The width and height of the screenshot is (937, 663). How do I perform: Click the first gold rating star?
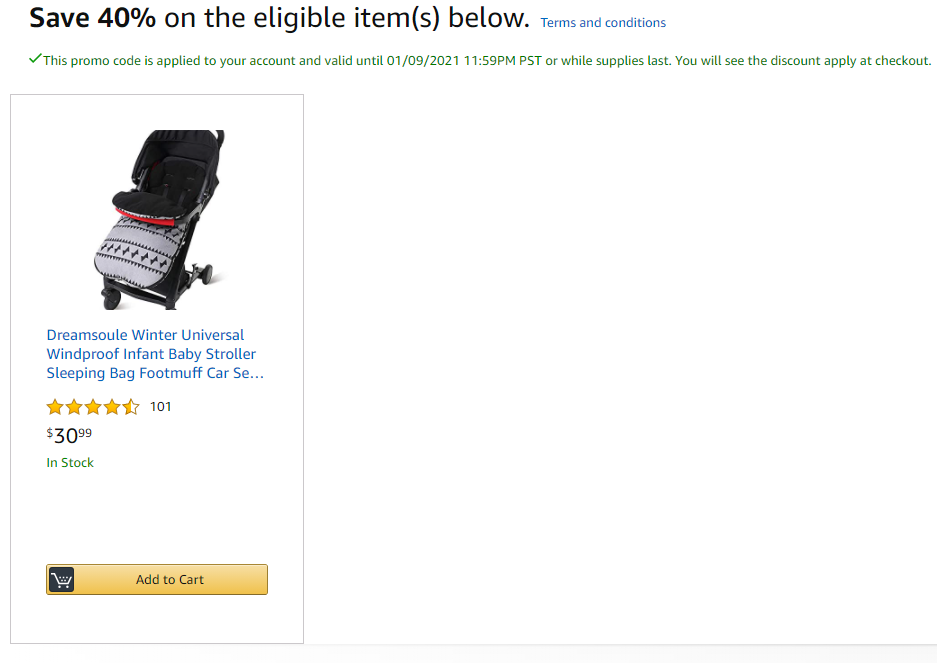point(55,407)
